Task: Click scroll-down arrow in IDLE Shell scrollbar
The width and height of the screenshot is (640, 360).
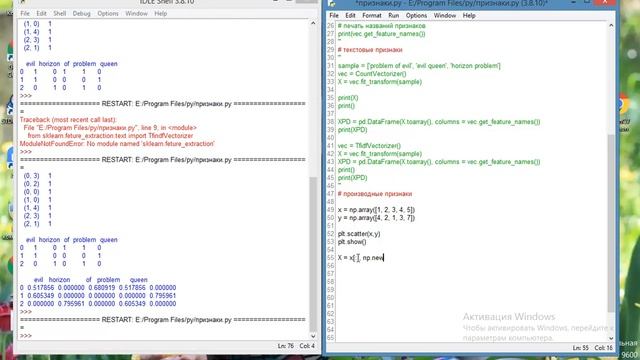Action: tap(313, 336)
